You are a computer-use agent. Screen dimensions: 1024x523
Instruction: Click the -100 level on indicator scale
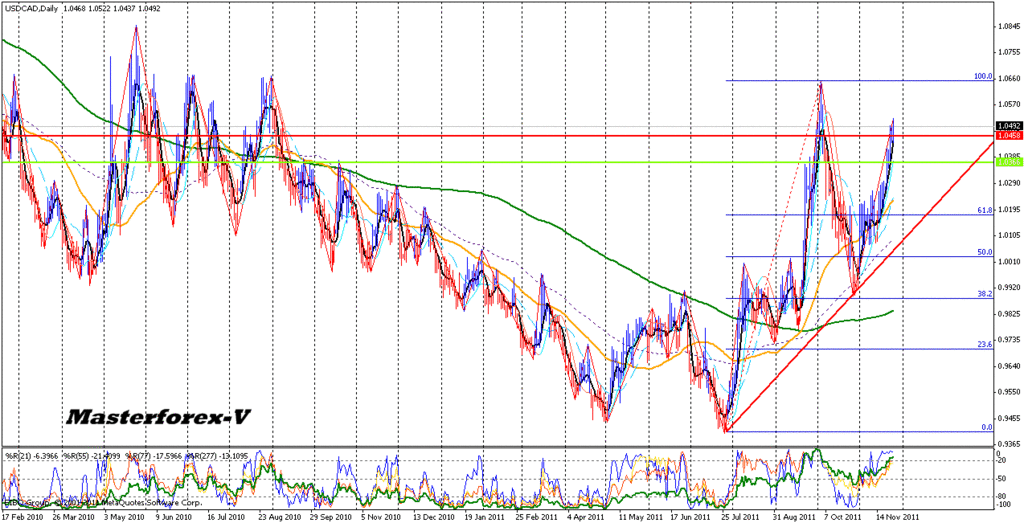pos(1004,505)
